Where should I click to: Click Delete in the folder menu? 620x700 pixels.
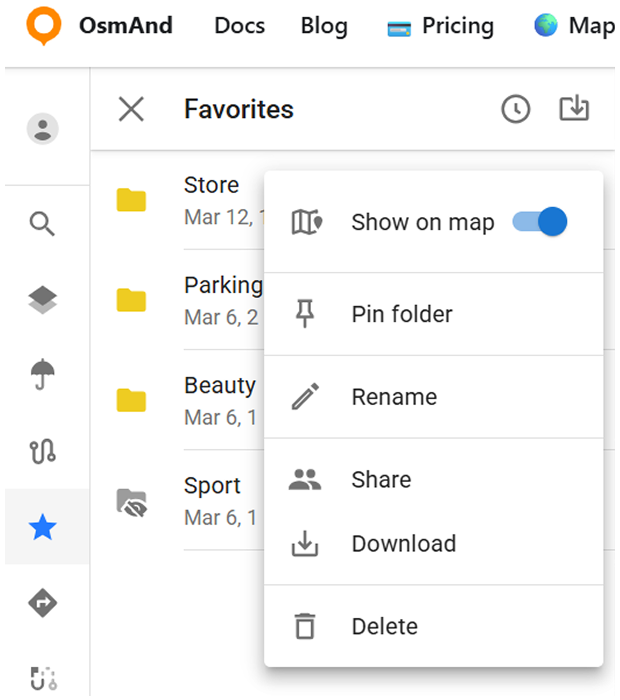[384, 627]
